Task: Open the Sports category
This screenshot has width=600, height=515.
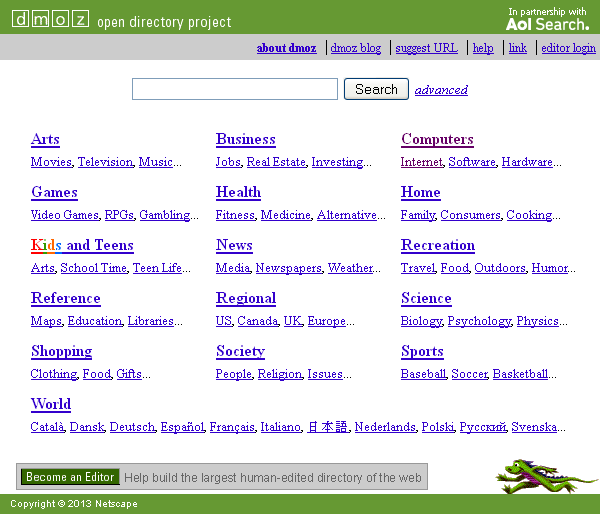Action: pyautogui.click(x=422, y=351)
